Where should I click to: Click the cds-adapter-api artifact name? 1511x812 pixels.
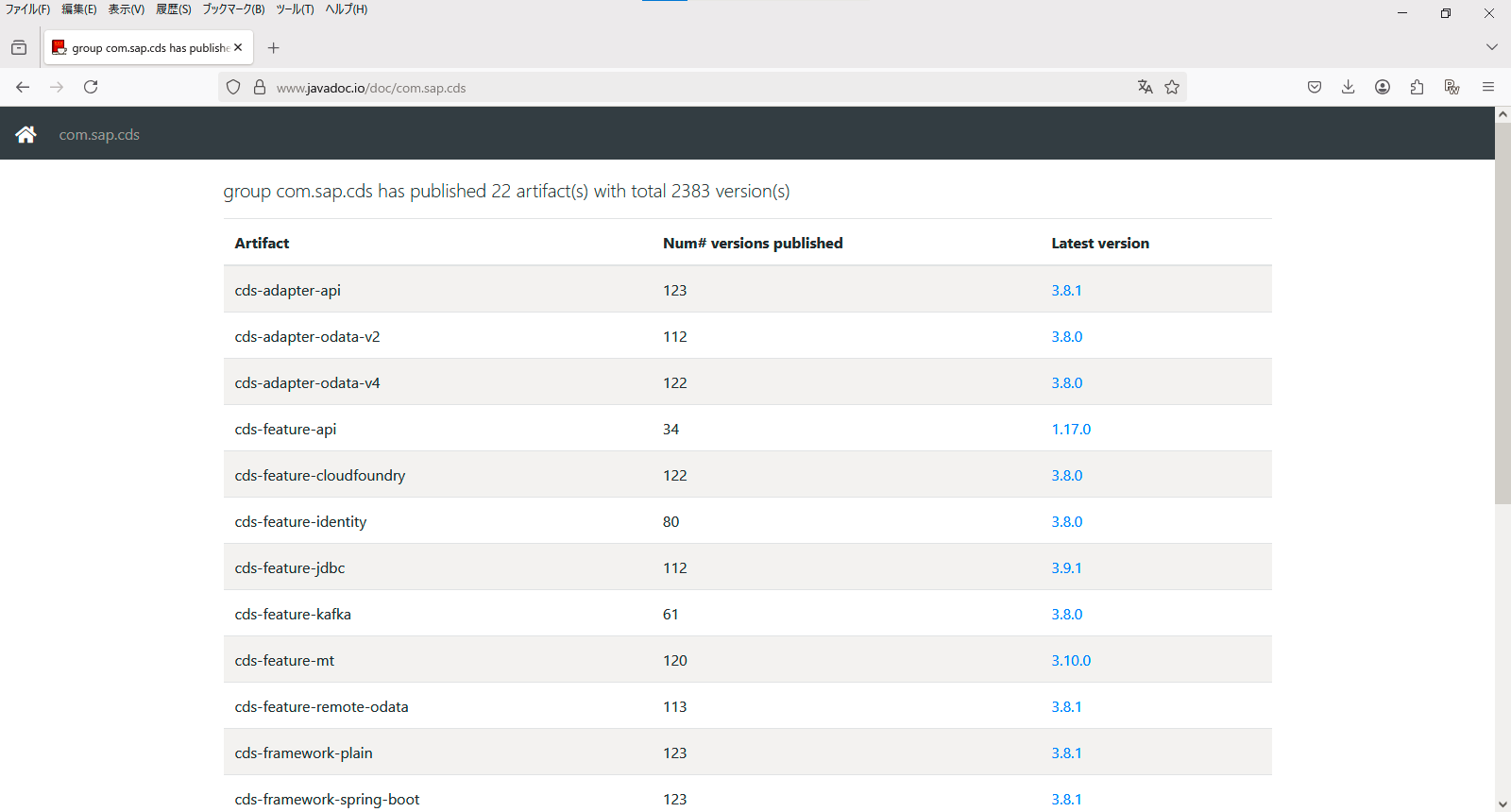coord(287,290)
